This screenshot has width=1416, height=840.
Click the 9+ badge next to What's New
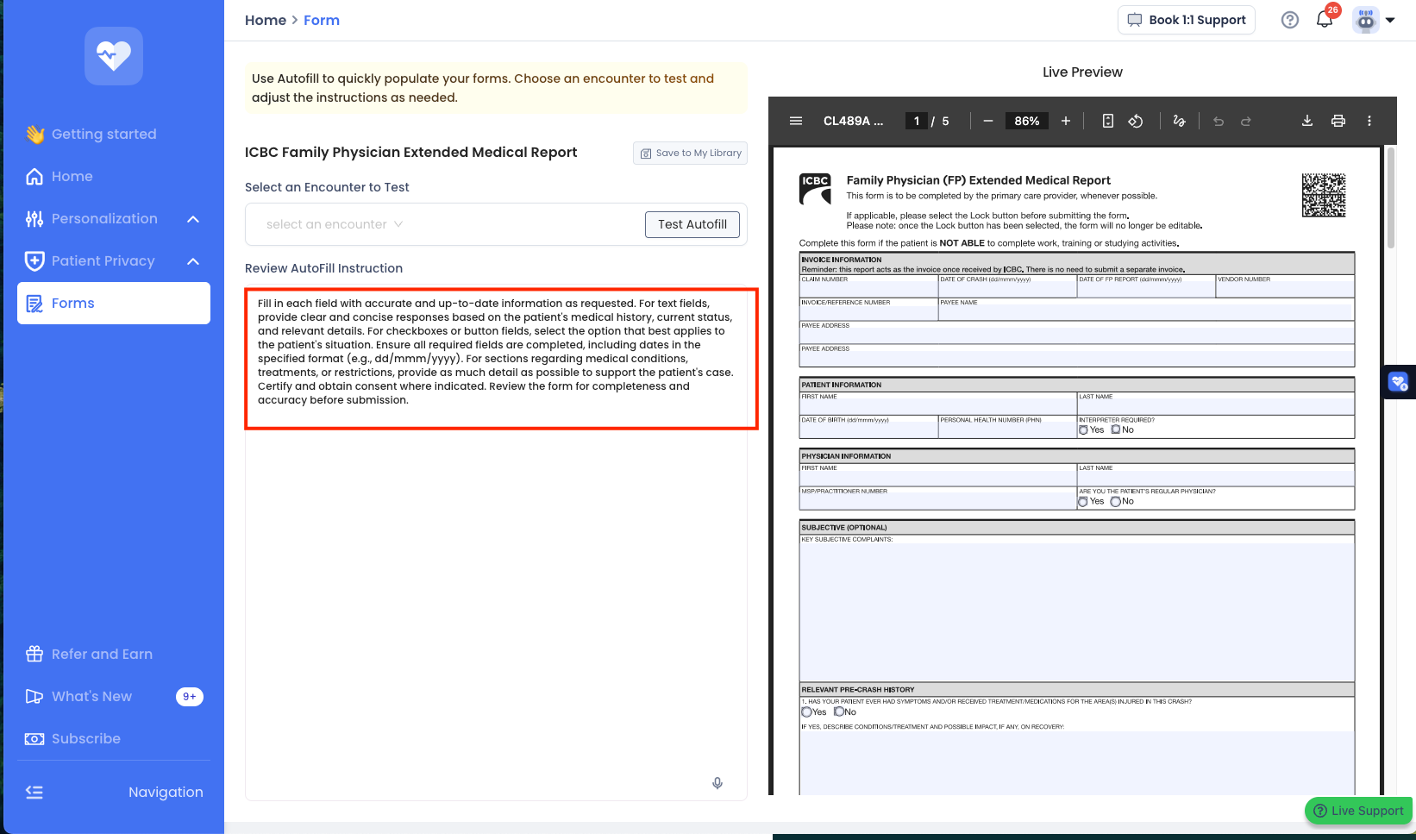(190, 697)
